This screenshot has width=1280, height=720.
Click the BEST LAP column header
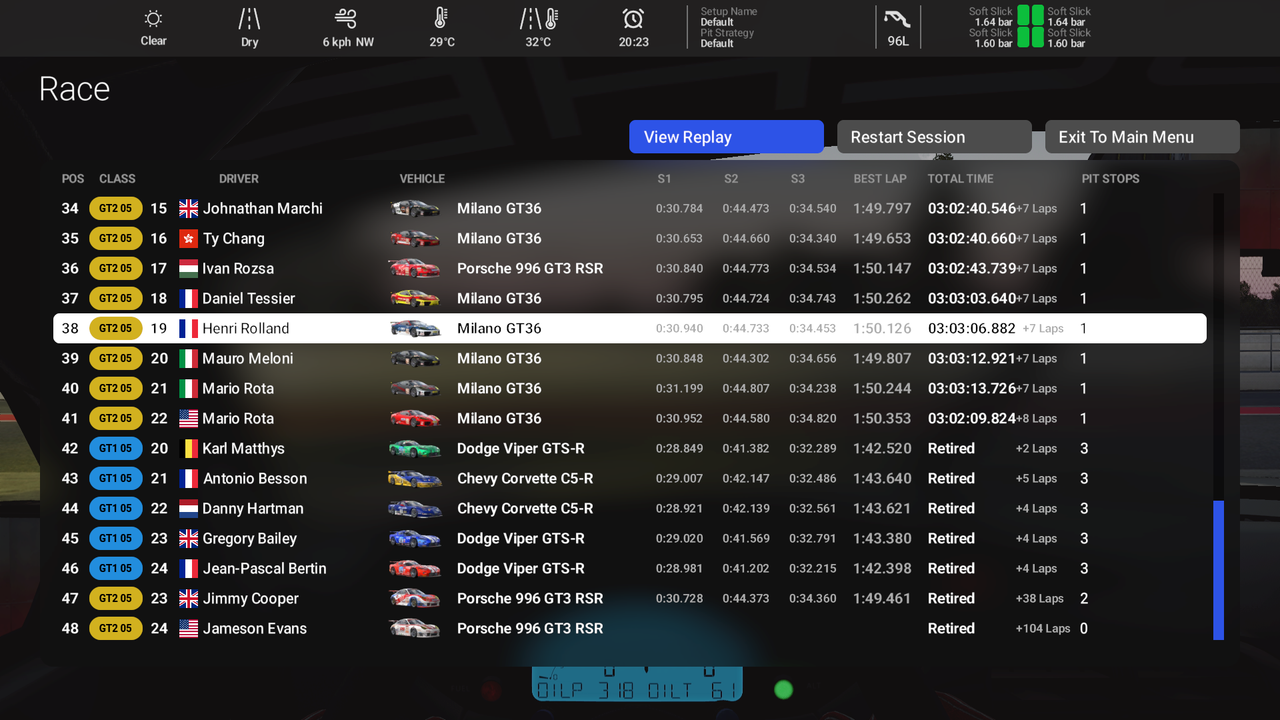click(880, 179)
